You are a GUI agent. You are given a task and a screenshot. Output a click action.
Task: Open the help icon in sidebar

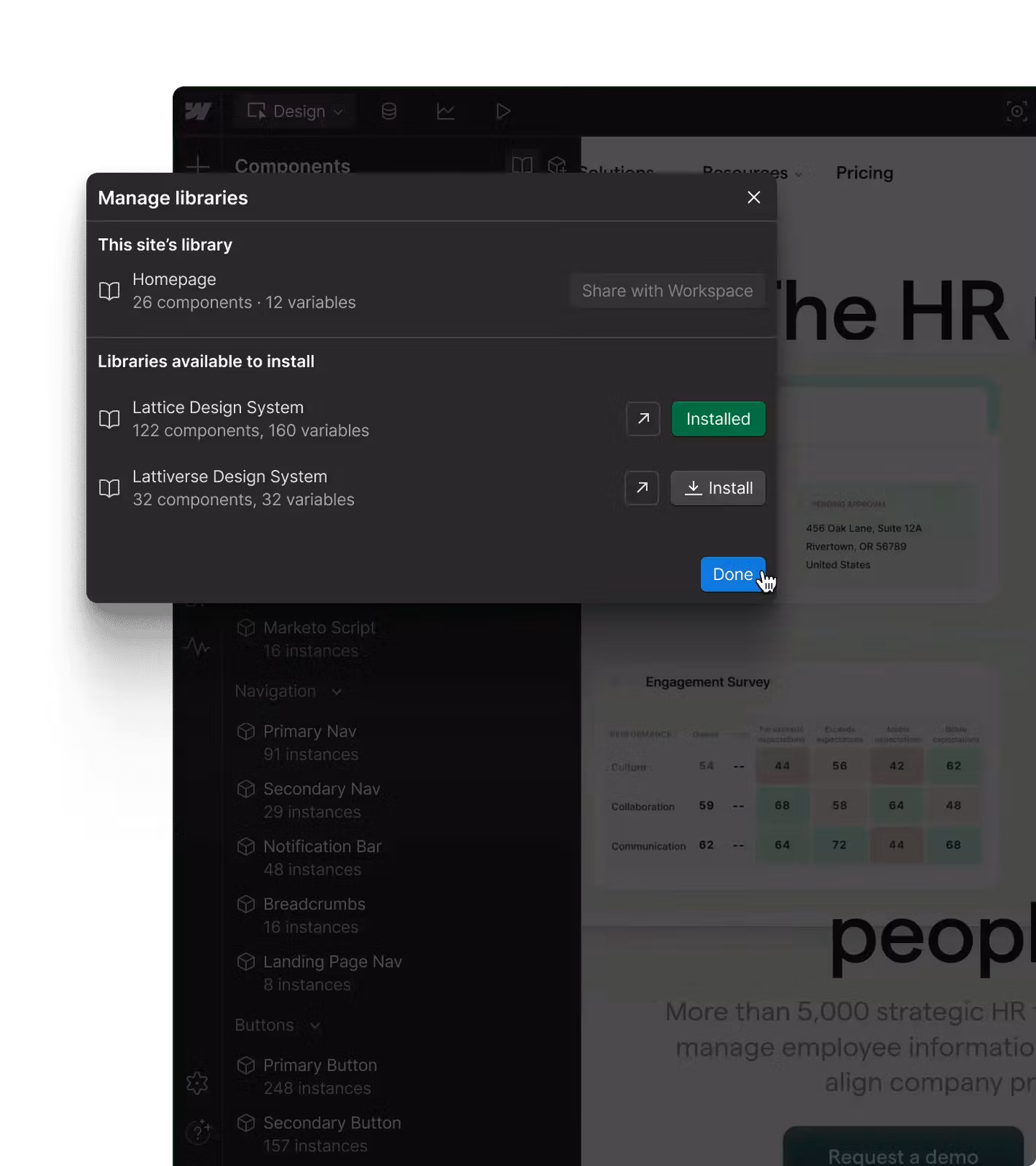click(x=197, y=1132)
